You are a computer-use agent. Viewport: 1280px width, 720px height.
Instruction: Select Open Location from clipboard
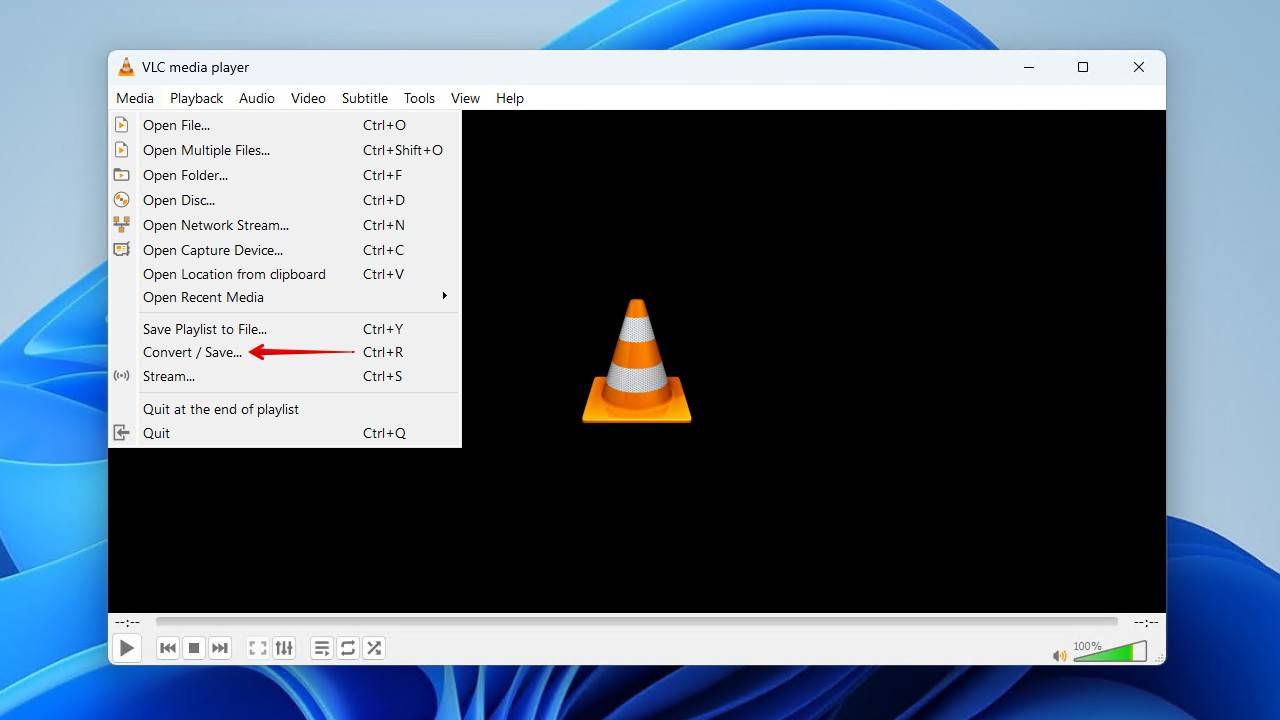coord(285,274)
